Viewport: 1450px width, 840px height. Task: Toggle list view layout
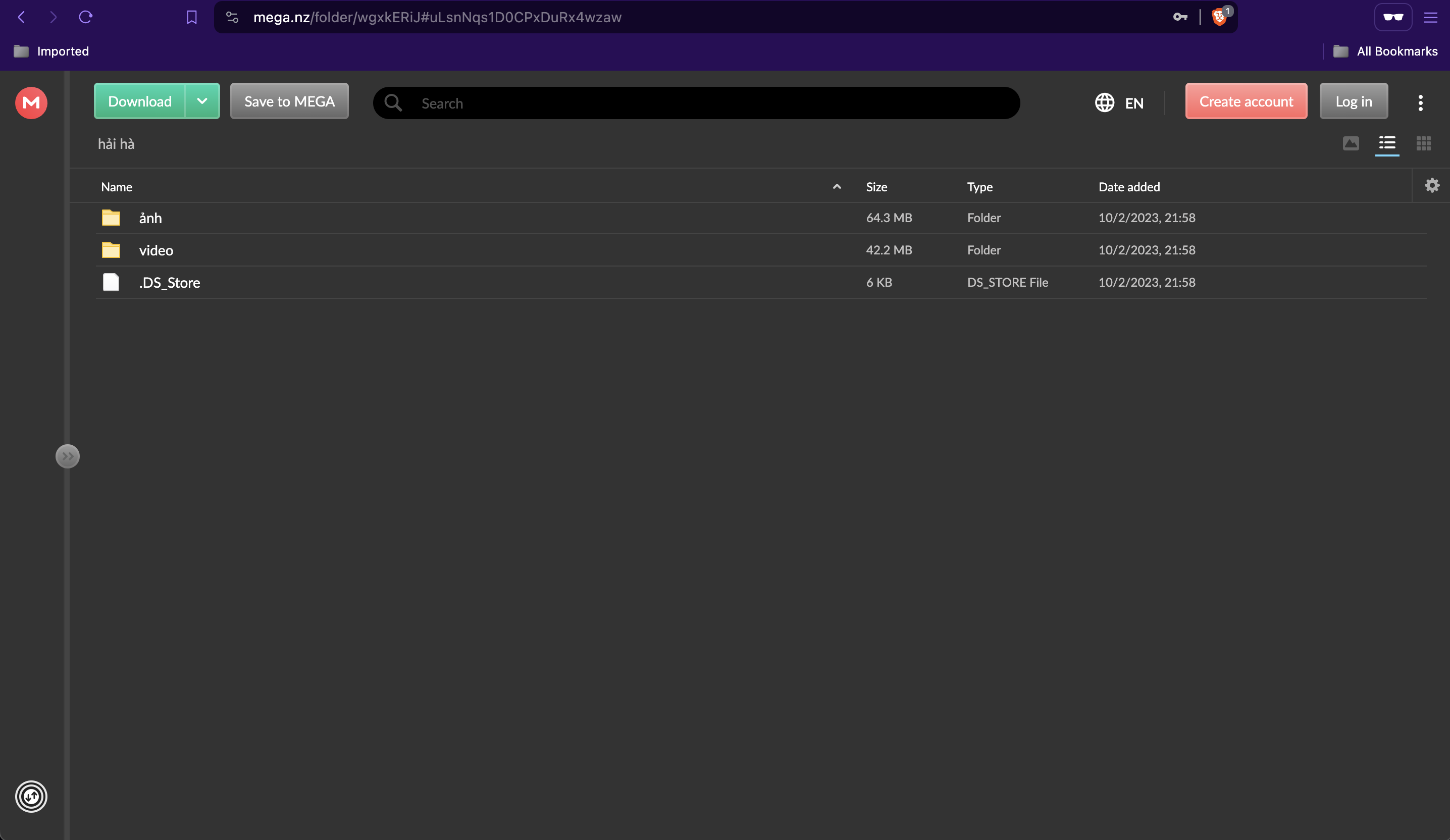click(1387, 143)
